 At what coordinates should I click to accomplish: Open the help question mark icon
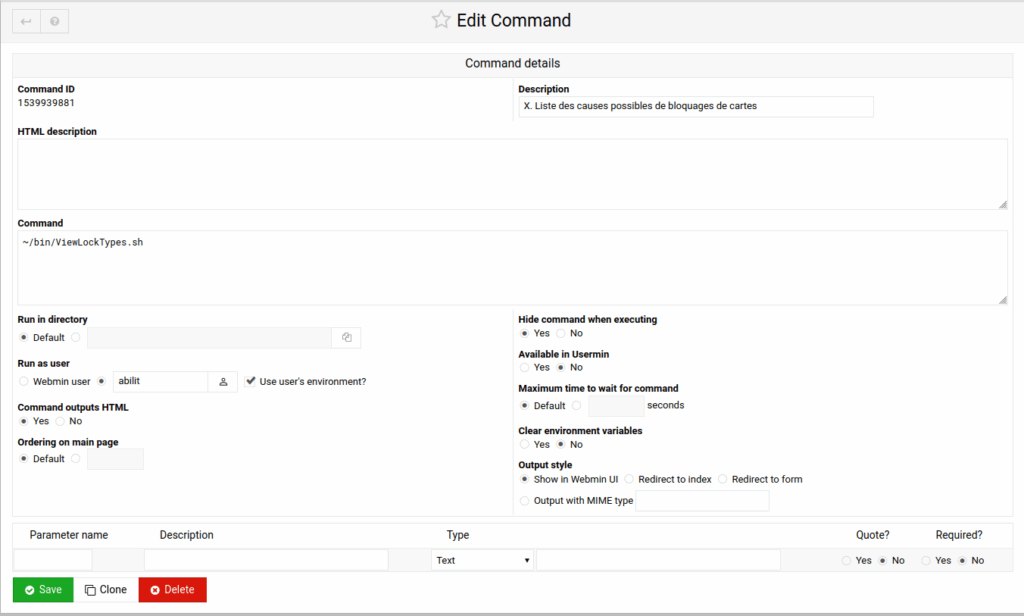tap(55, 22)
